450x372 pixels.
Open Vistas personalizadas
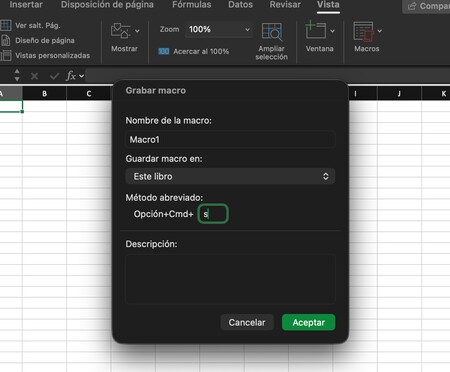tap(52, 56)
